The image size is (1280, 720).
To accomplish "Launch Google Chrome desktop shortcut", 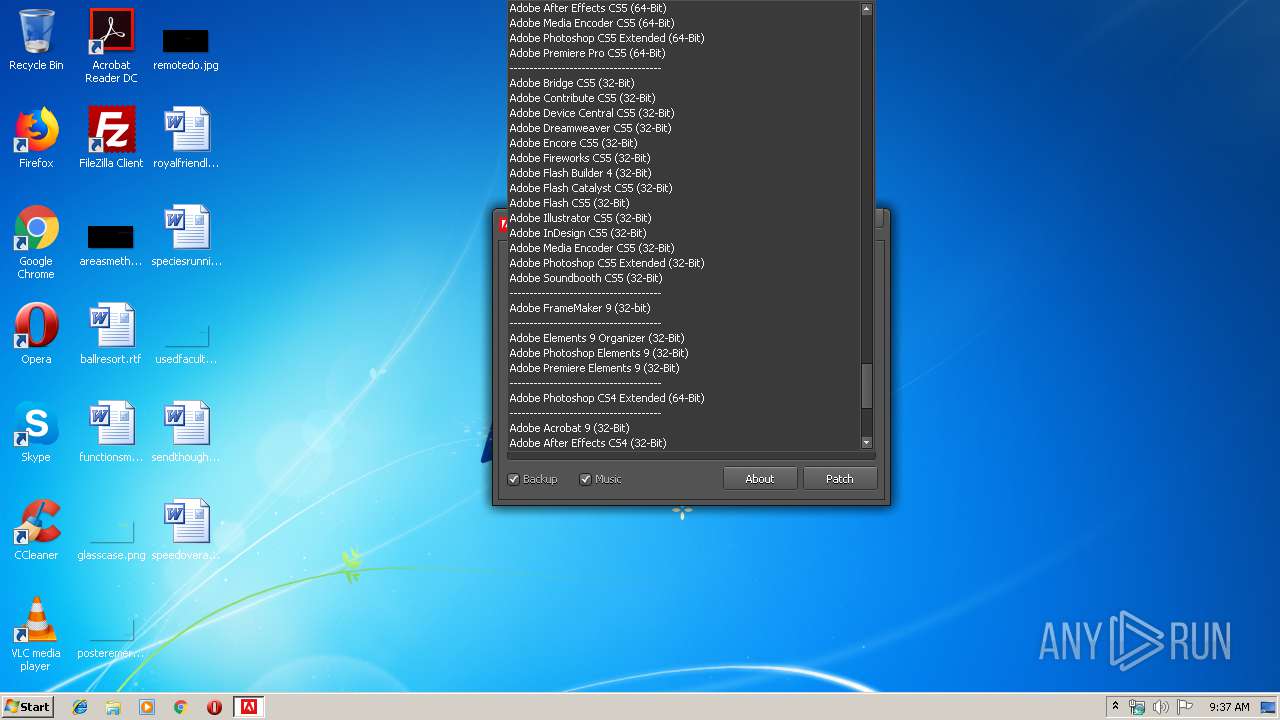I will click(36, 242).
